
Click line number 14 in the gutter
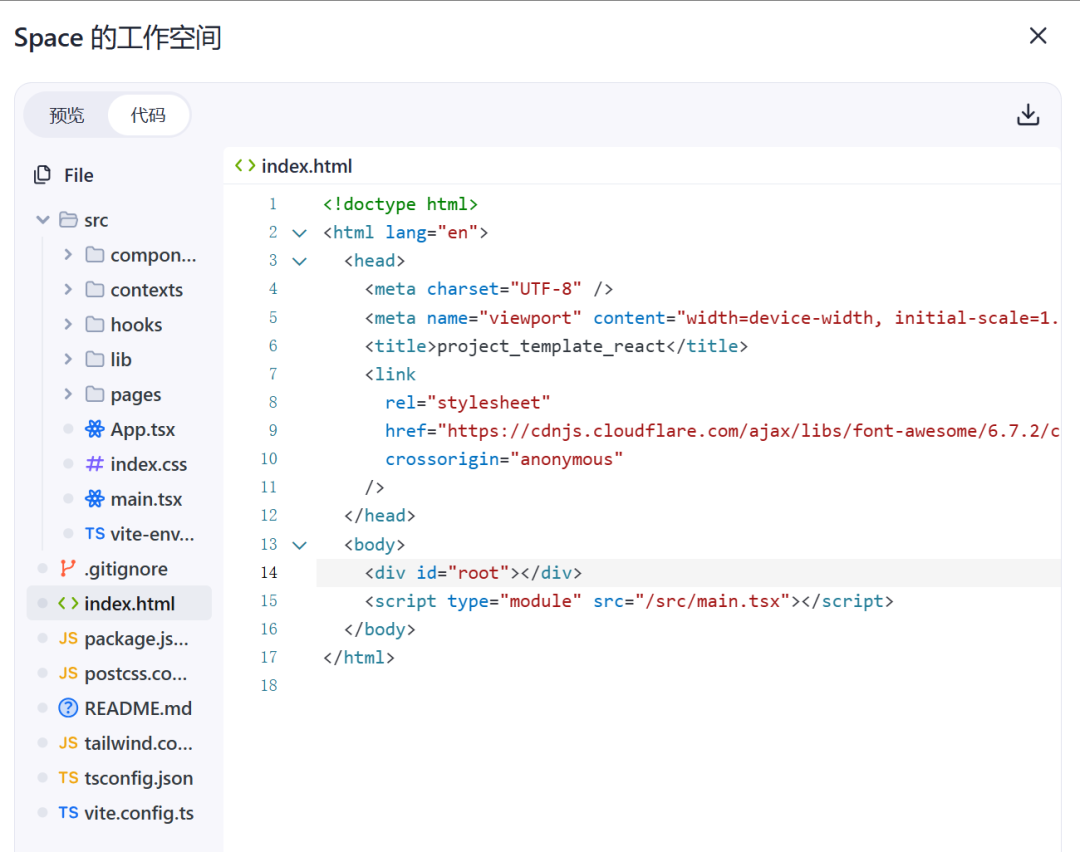(x=269, y=572)
